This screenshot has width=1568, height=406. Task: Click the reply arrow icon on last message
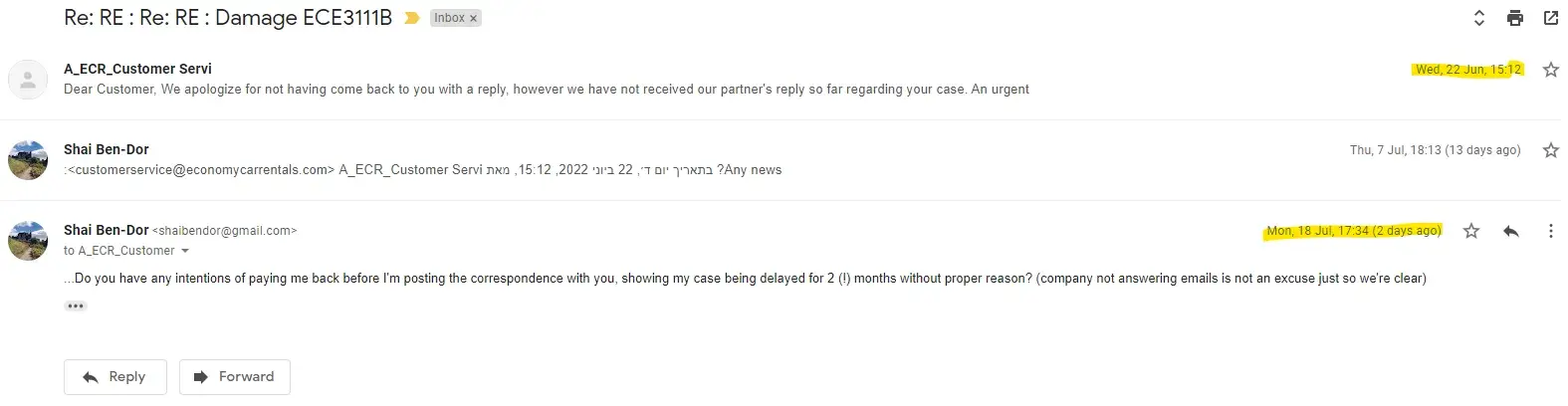coord(1510,231)
